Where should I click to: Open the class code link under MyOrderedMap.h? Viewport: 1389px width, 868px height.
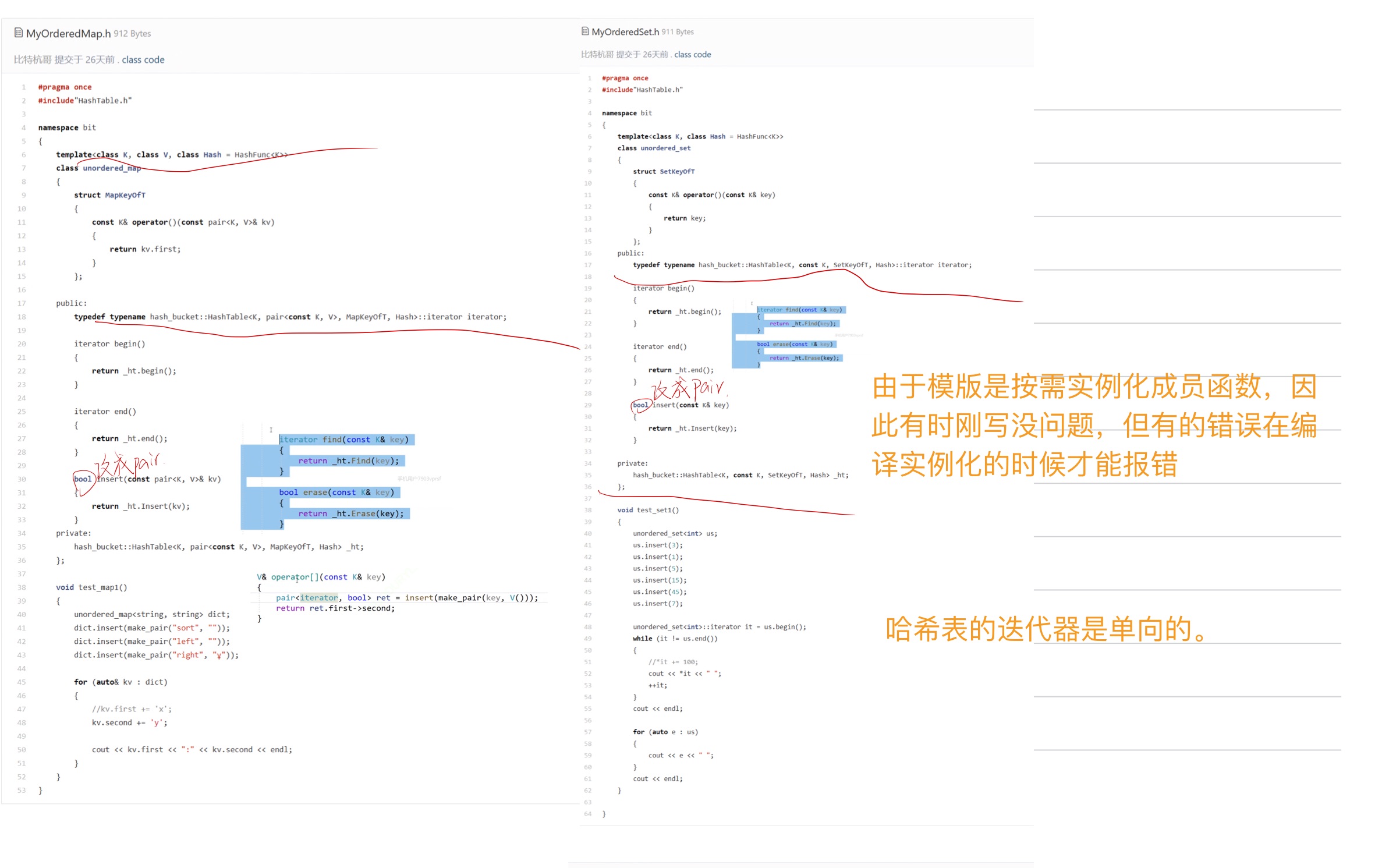pyautogui.click(x=143, y=59)
